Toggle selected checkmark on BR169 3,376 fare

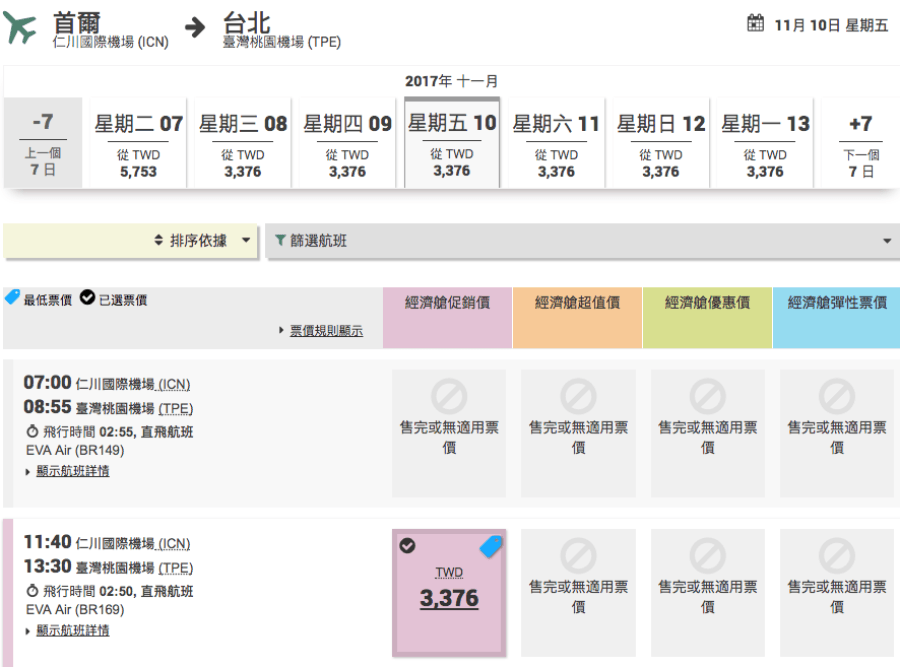point(407,545)
